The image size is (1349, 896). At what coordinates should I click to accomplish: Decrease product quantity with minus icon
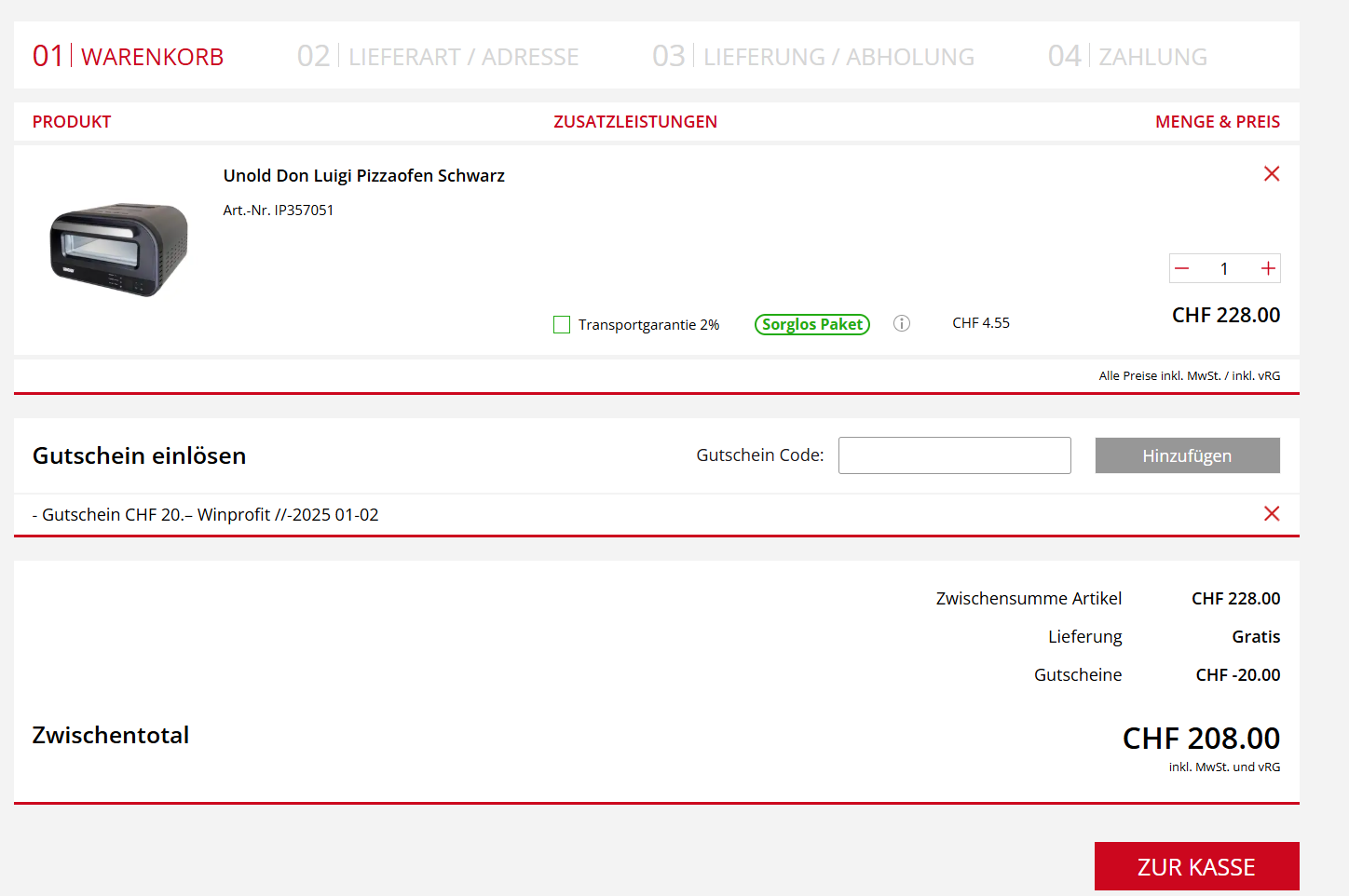1182,269
